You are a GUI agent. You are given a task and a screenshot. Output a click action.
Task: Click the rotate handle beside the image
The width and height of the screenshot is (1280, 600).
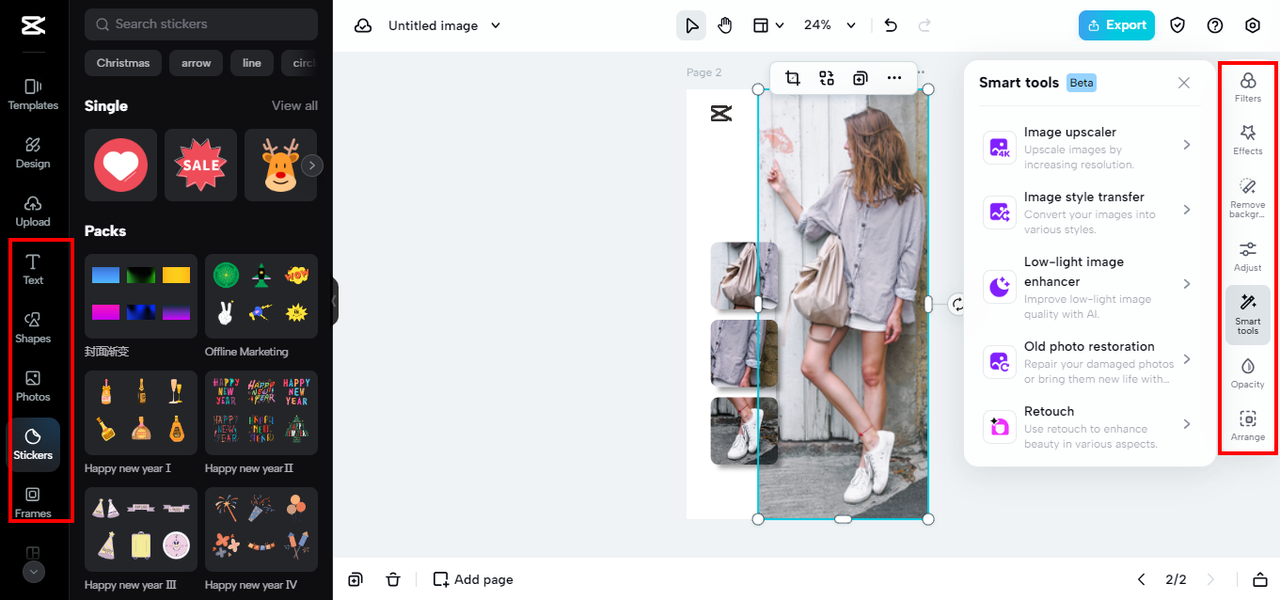pyautogui.click(x=958, y=304)
